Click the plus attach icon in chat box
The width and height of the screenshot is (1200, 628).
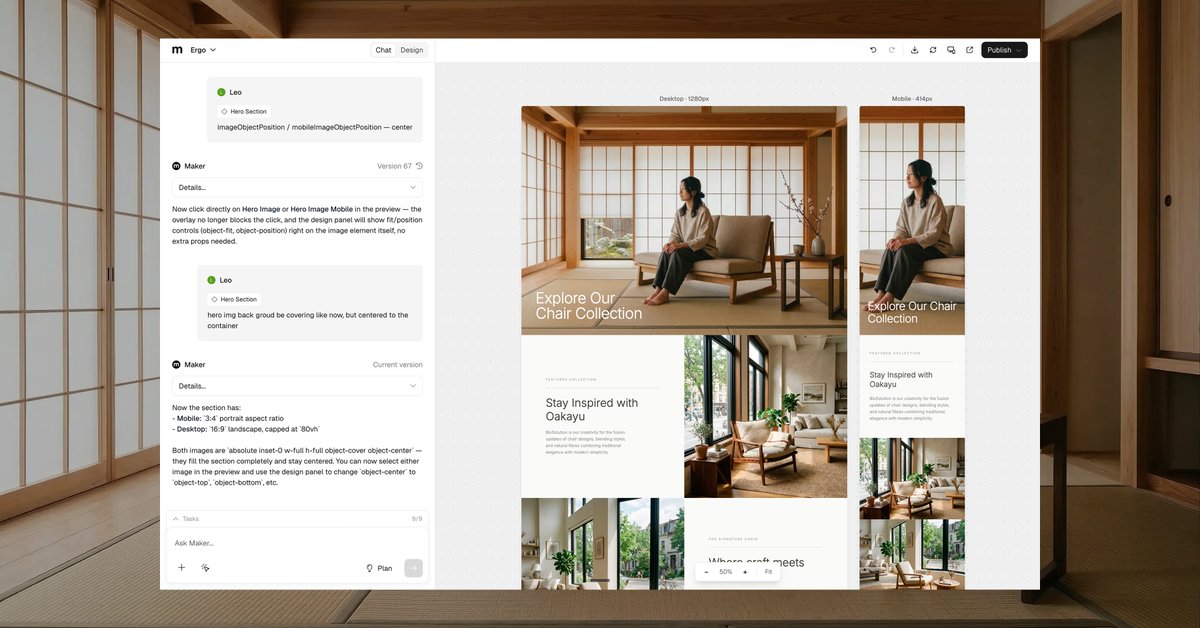182,567
